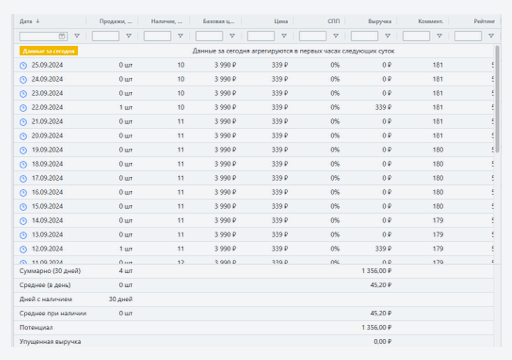Open filter funnel for Рейтинг column
The height and width of the screenshot is (360, 512).
point(491,36)
